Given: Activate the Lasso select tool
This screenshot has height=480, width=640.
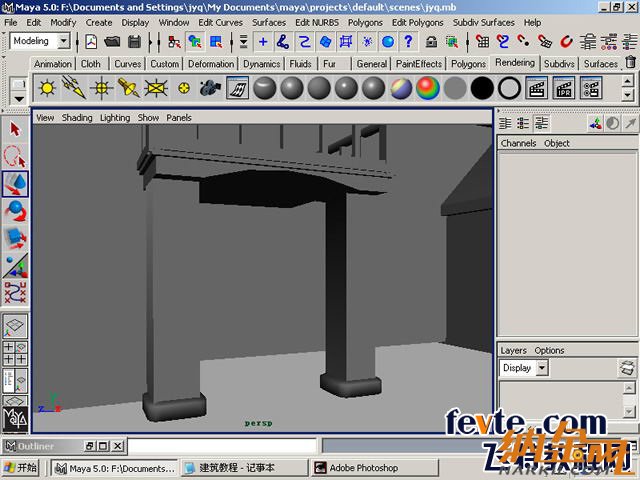Looking at the screenshot, I should pos(15,156).
